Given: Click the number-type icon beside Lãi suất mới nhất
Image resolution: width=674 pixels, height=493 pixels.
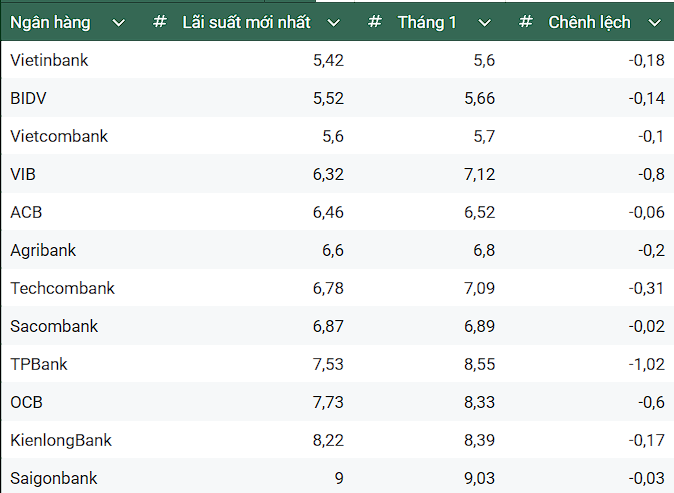Looking at the screenshot, I should point(160,22).
